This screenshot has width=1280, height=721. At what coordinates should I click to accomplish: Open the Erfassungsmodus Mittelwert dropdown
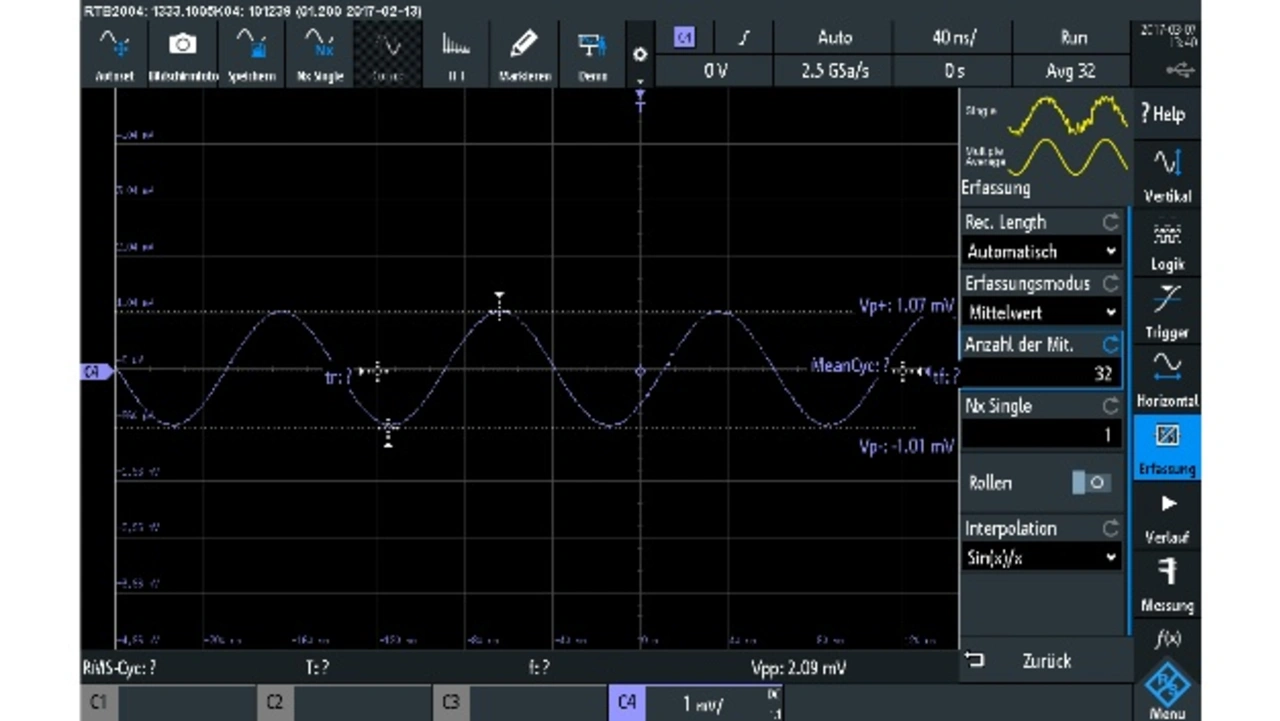[x=1041, y=312]
